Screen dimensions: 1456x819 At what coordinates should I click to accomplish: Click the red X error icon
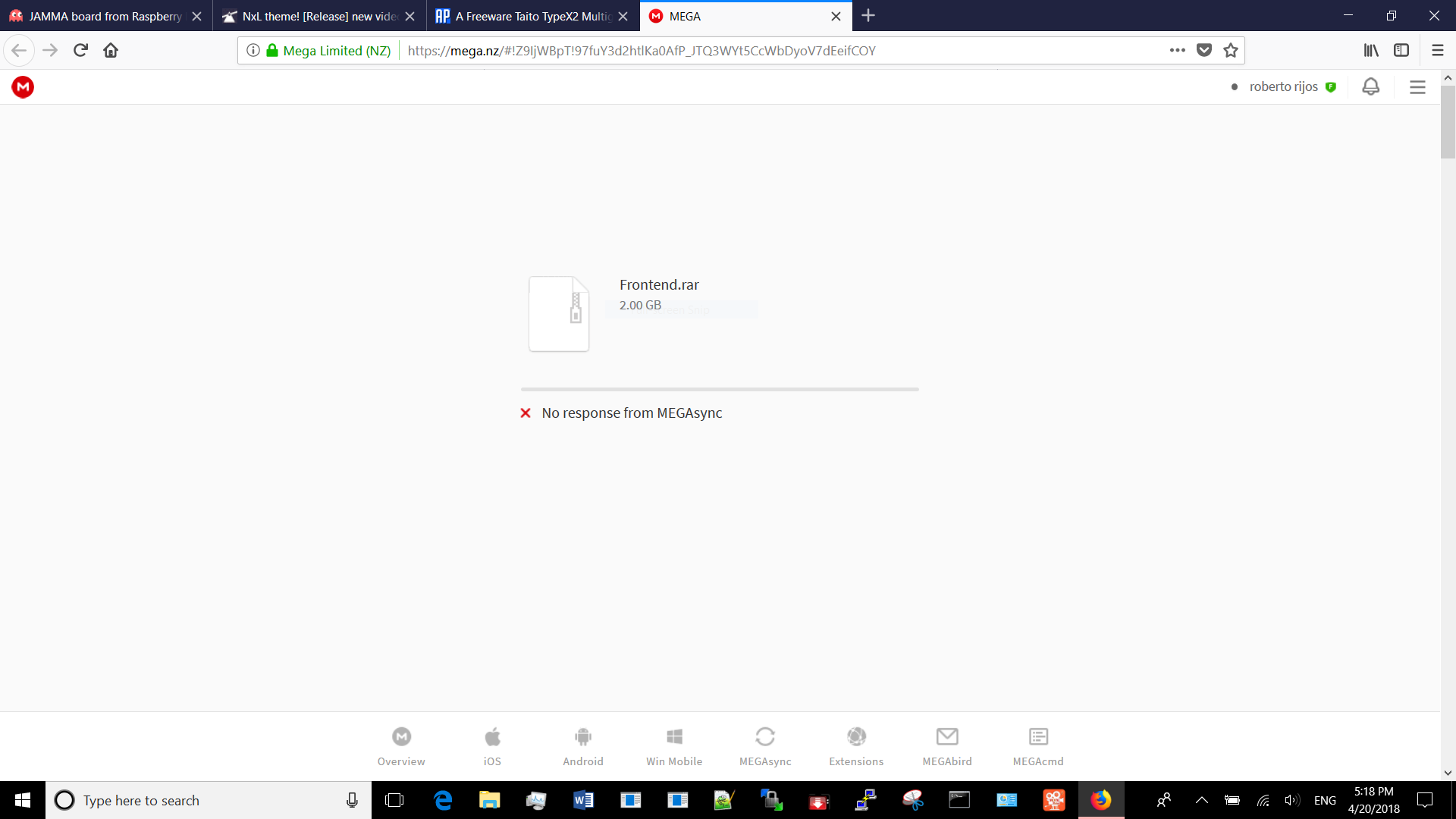tap(526, 413)
